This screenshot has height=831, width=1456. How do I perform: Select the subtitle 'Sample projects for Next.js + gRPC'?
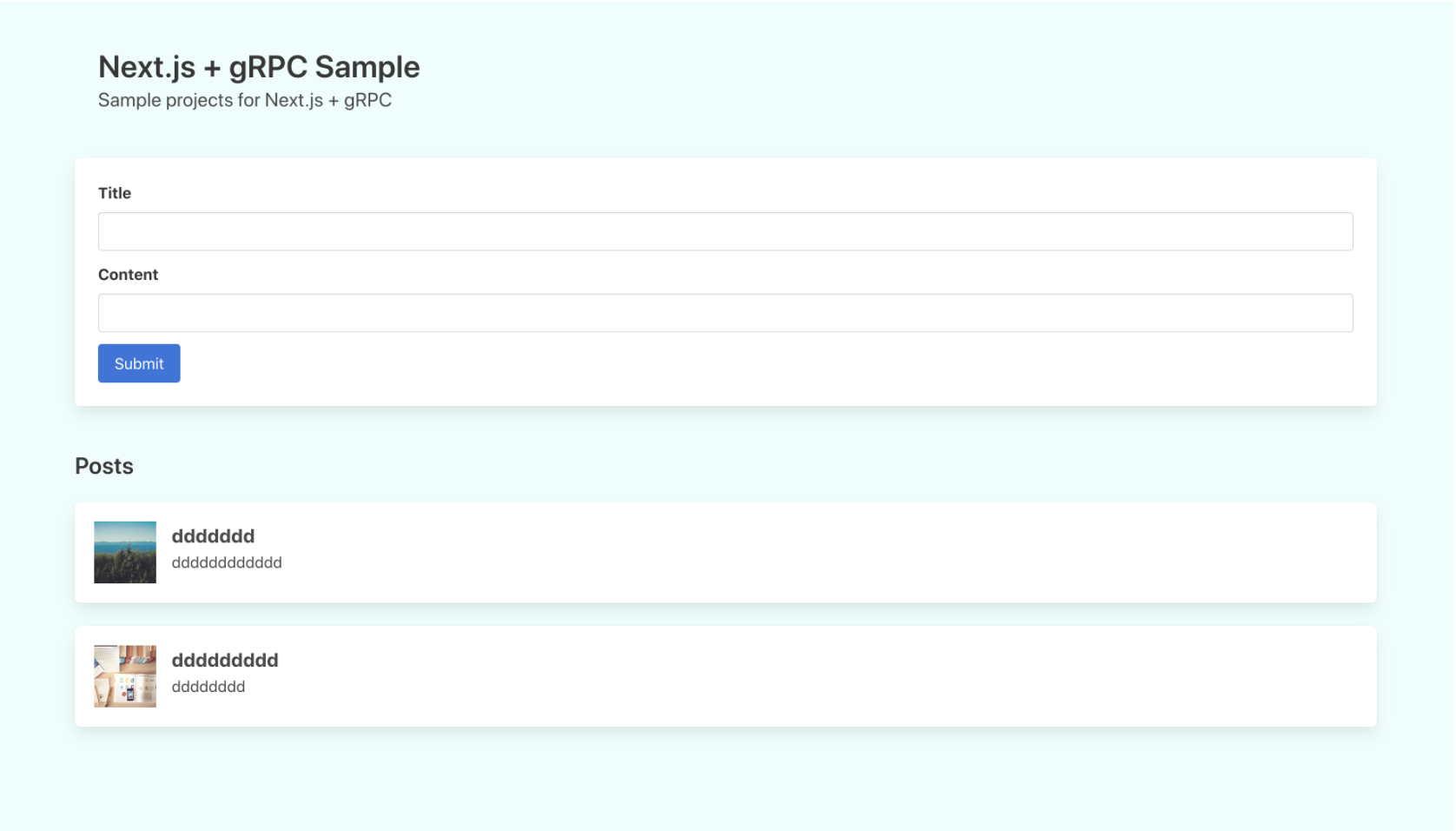coord(244,100)
